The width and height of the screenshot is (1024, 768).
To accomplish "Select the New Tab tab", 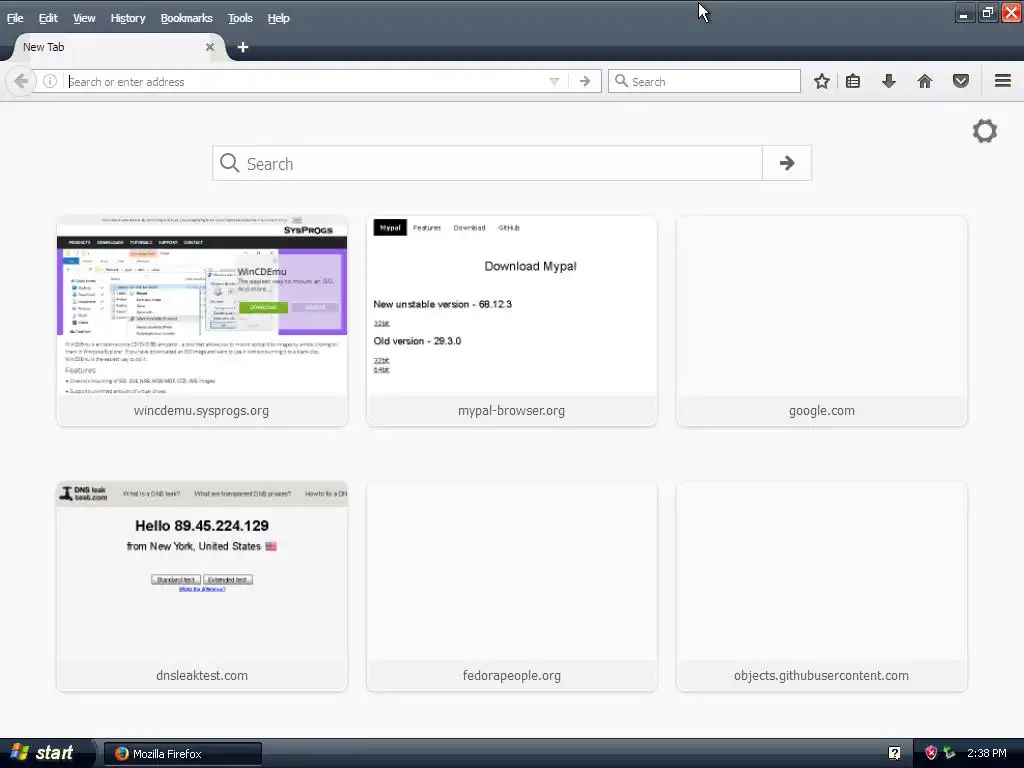I will (x=119, y=47).
